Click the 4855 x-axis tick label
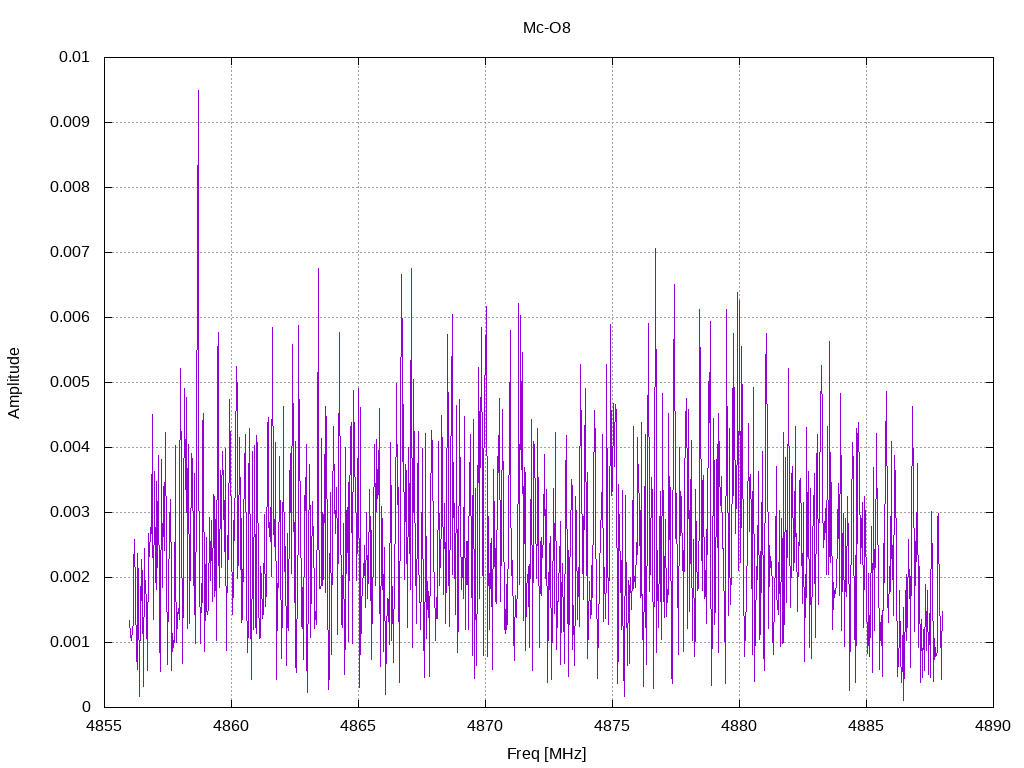Image resolution: width=1024 pixels, height=768 pixels. pos(104,726)
